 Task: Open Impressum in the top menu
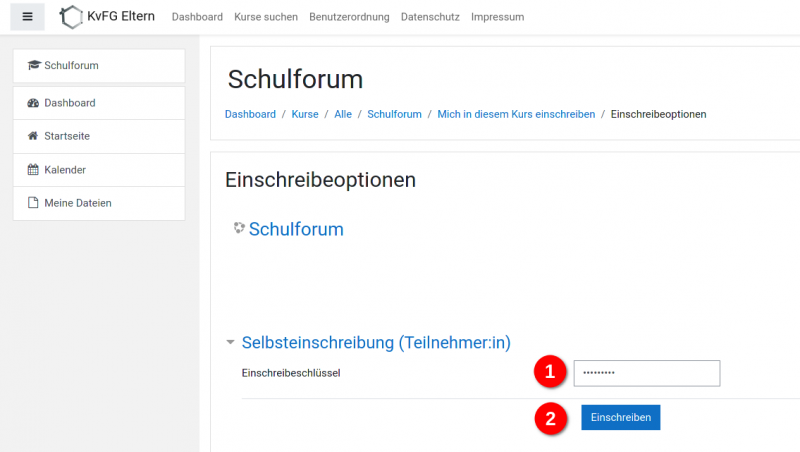click(497, 17)
